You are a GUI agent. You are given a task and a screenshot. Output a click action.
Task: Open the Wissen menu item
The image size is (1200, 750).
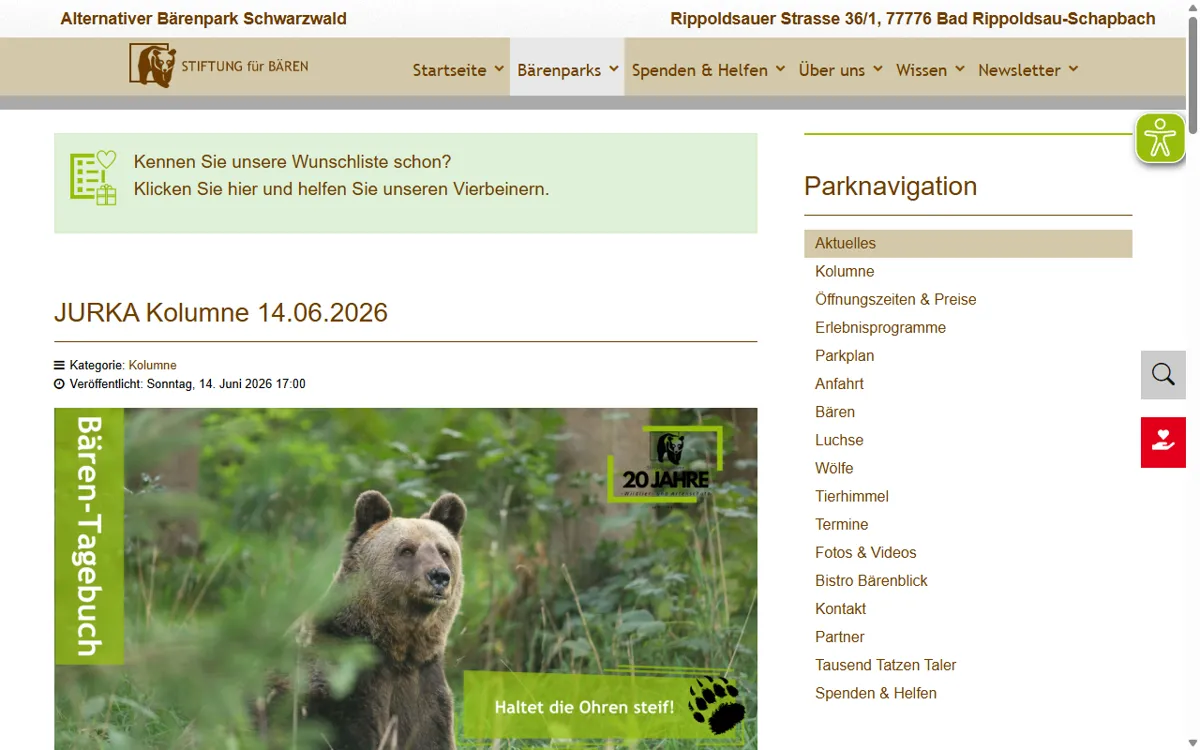point(921,70)
